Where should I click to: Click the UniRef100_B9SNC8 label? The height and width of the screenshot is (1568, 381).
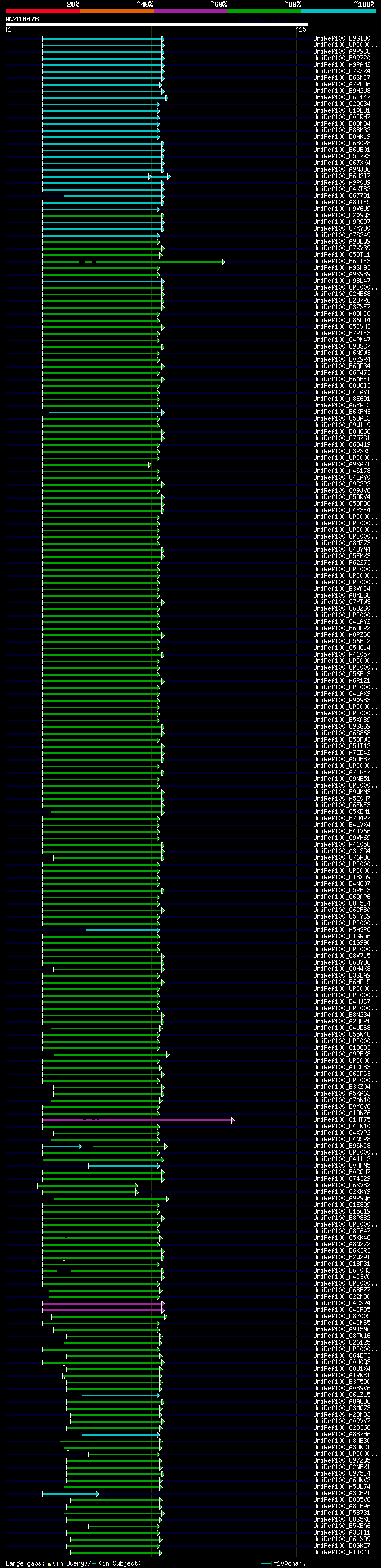point(342,1146)
